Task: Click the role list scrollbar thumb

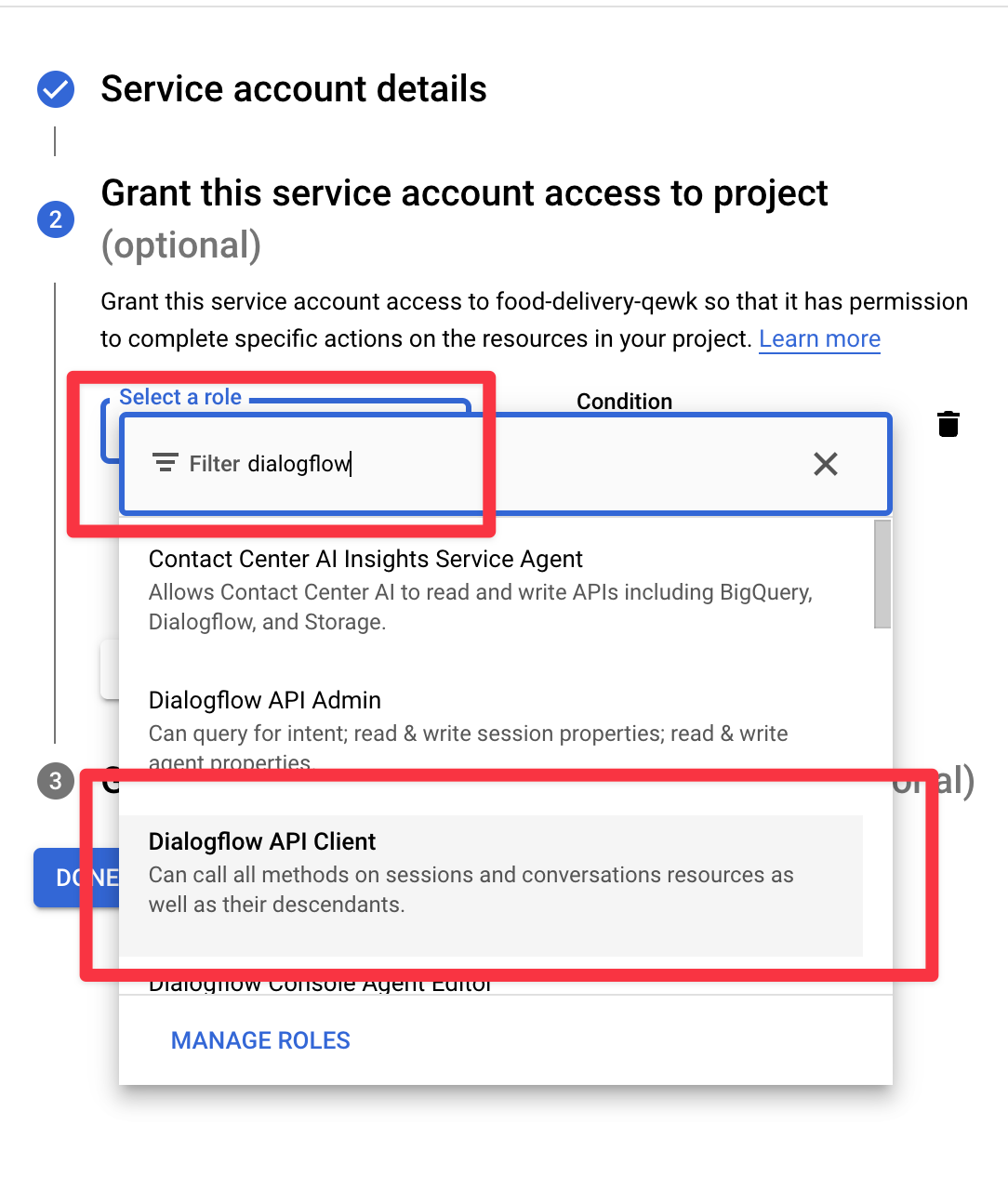Action: 882,575
